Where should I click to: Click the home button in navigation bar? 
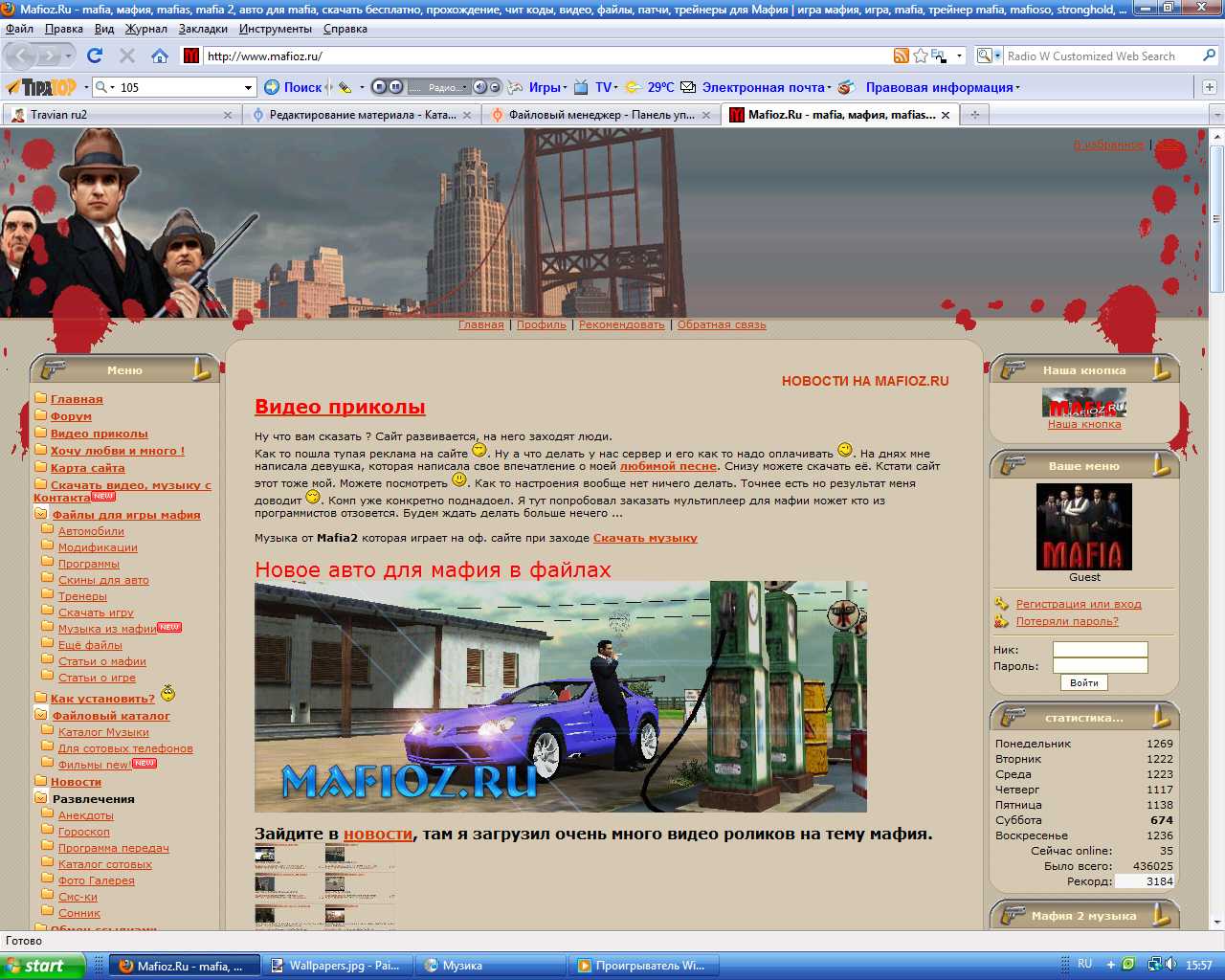160,56
